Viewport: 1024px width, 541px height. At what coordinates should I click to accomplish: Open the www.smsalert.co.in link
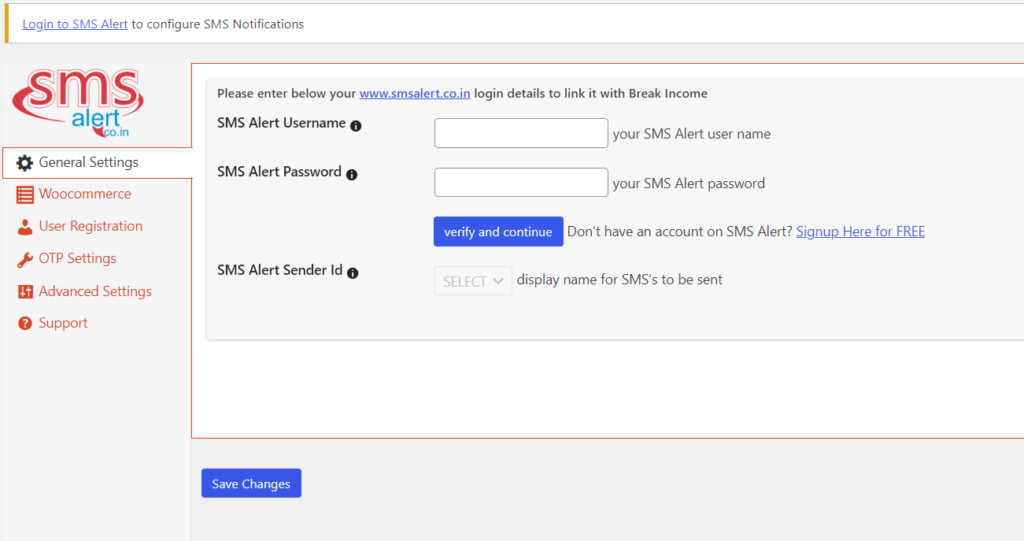coord(415,93)
